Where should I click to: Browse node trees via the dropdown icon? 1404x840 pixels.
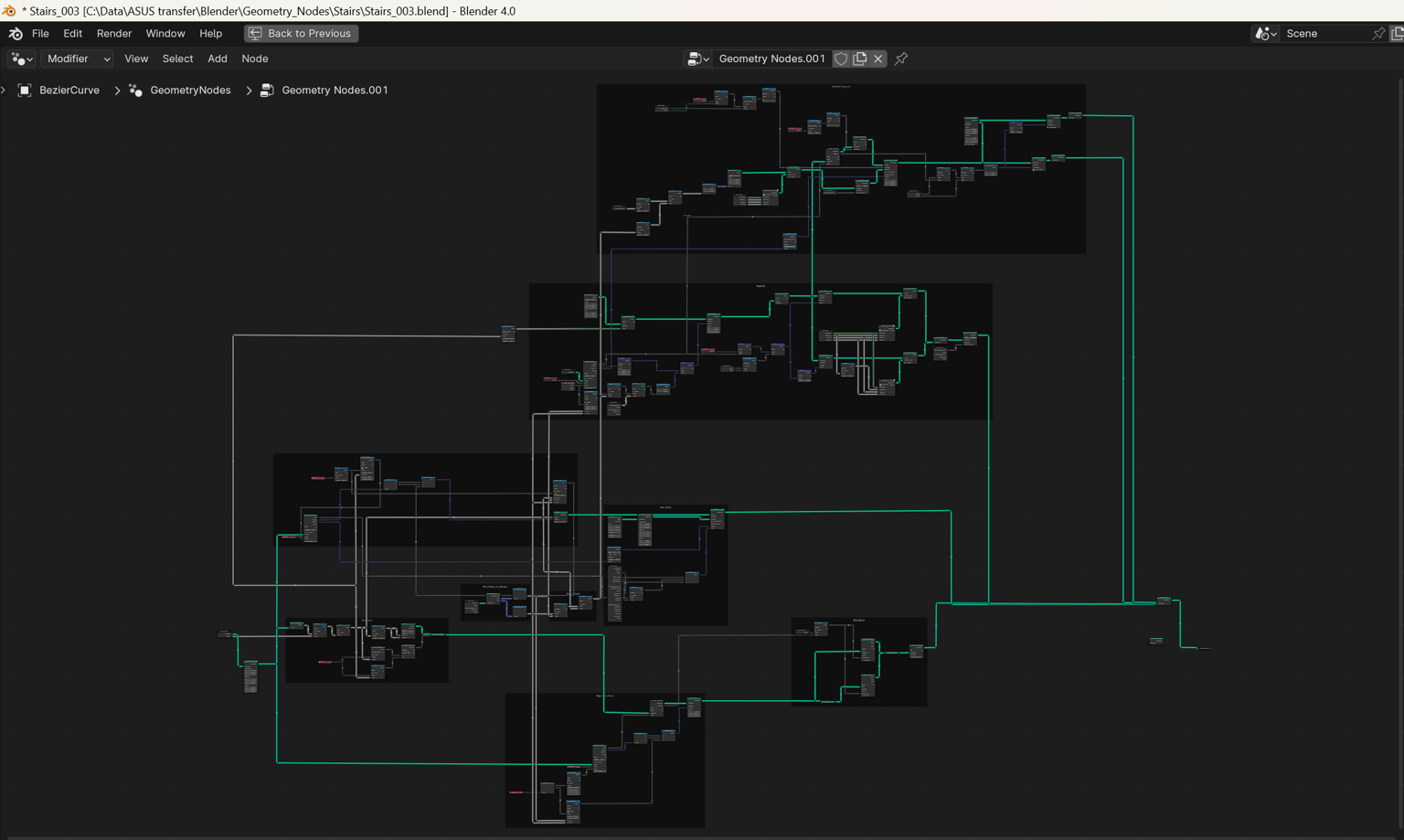698,58
